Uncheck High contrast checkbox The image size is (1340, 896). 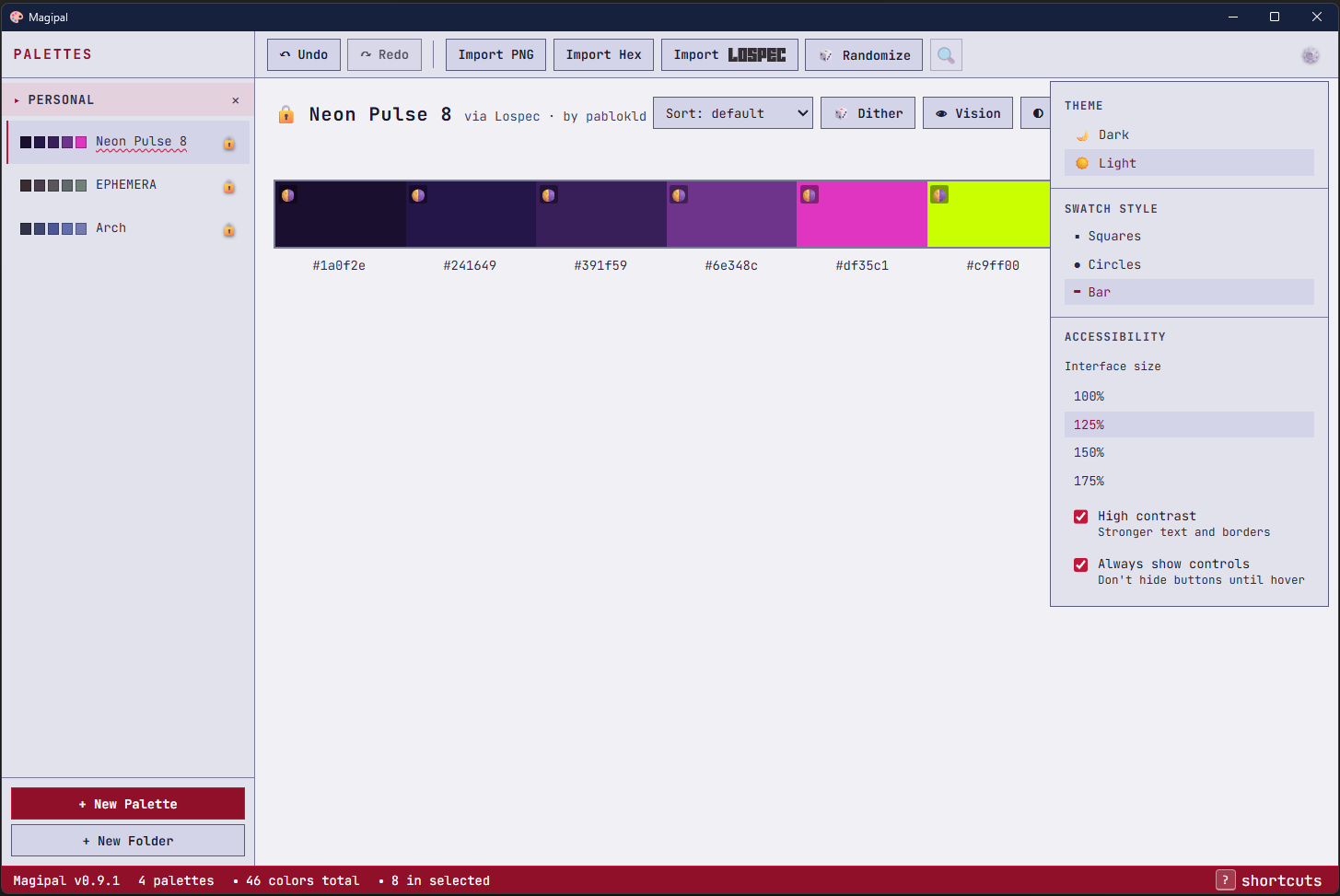[x=1081, y=517]
